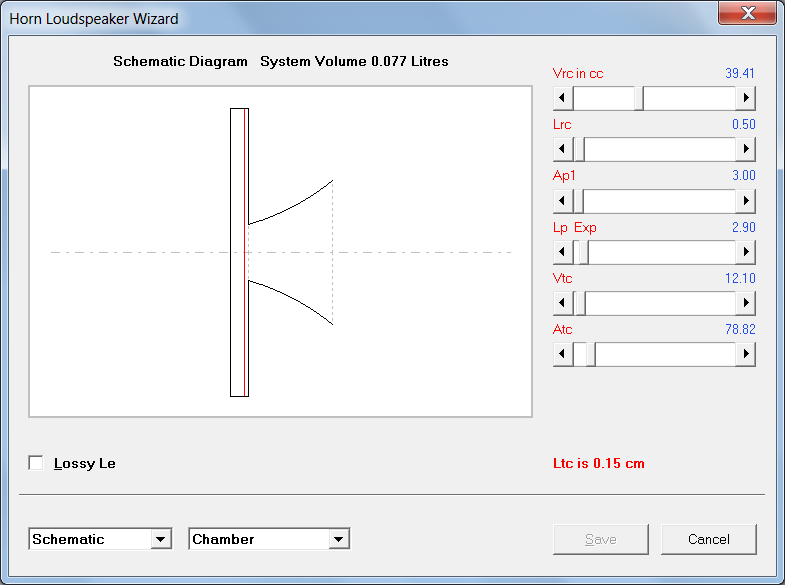This screenshot has width=785, height=585.
Task: Increase Atc with right arrow
Action: [x=745, y=354]
